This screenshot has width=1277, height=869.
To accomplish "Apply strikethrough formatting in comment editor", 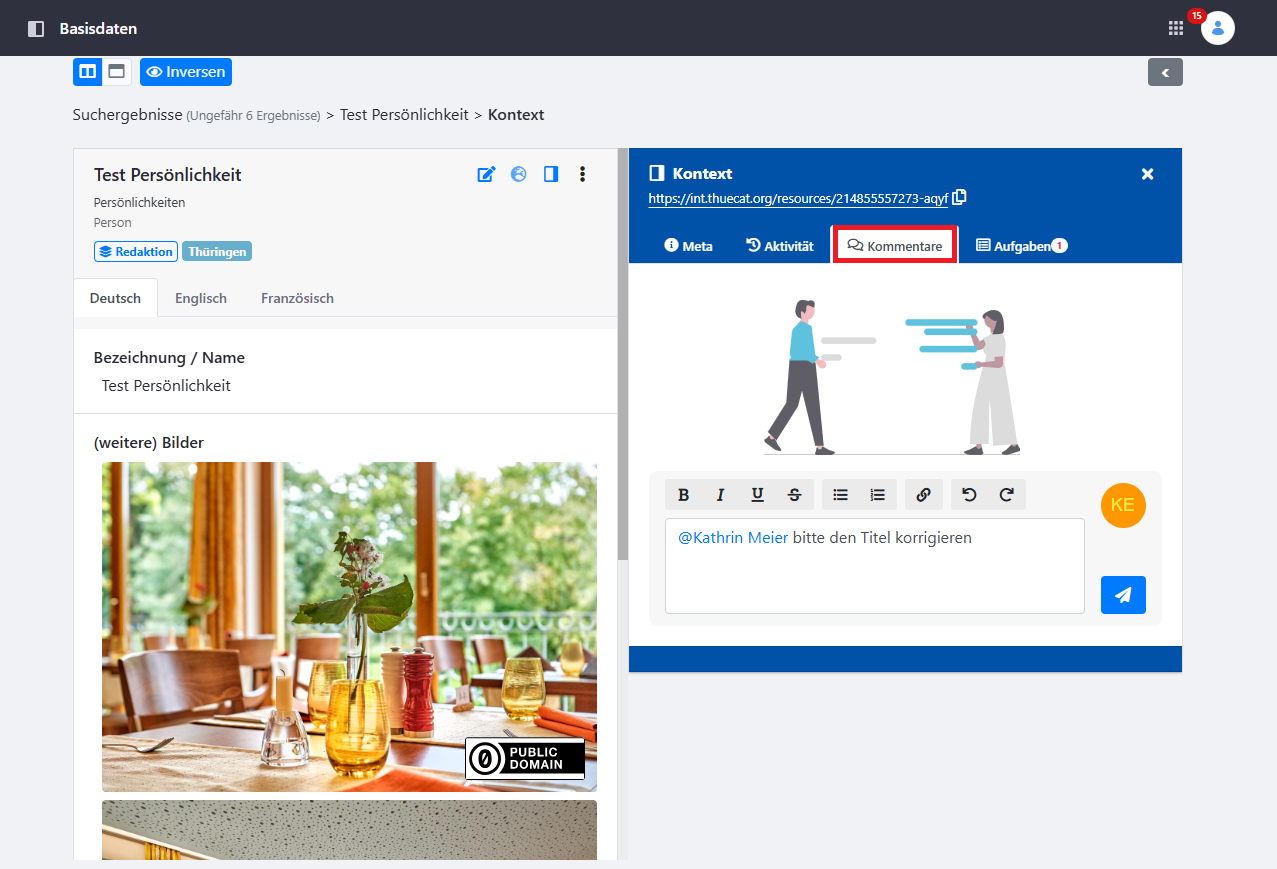I will pyautogui.click(x=794, y=494).
